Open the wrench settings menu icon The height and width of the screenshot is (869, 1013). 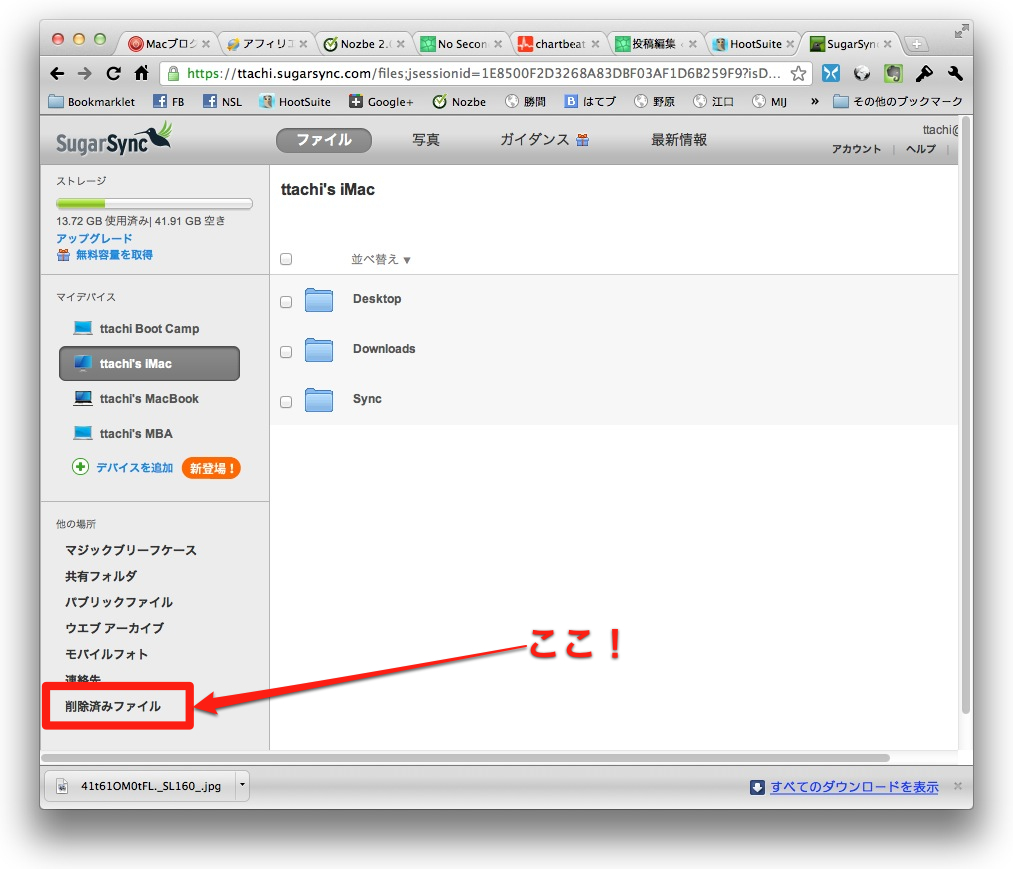click(x=953, y=73)
